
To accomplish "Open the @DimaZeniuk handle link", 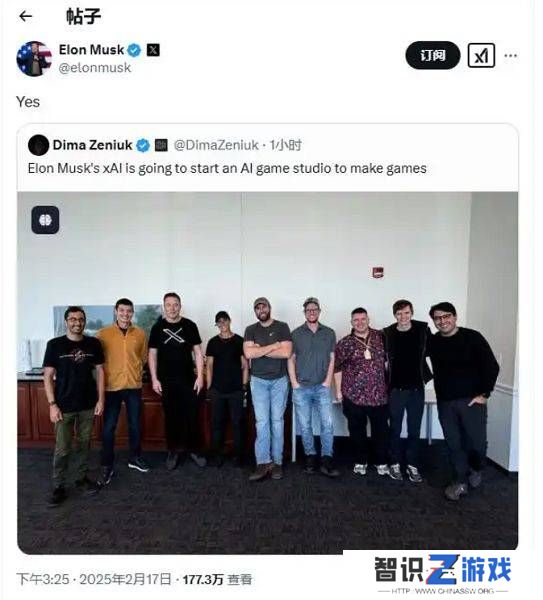I will (216, 145).
